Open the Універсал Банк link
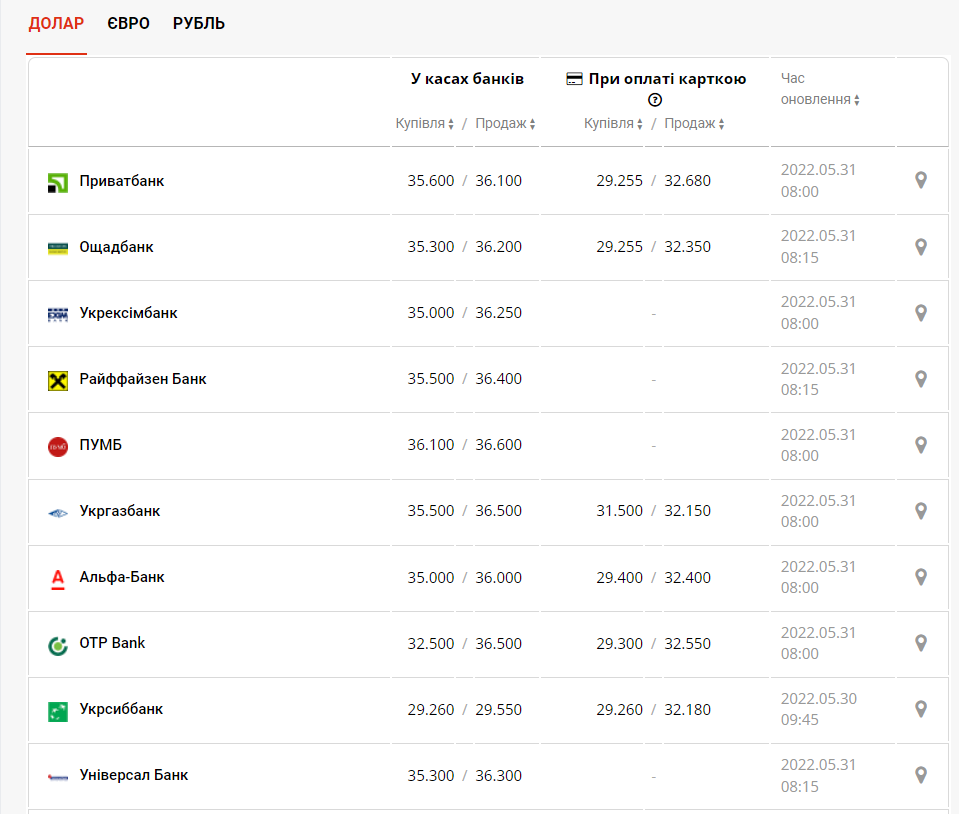Screen dimensions: 959x814 pyautogui.click(x=134, y=775)
